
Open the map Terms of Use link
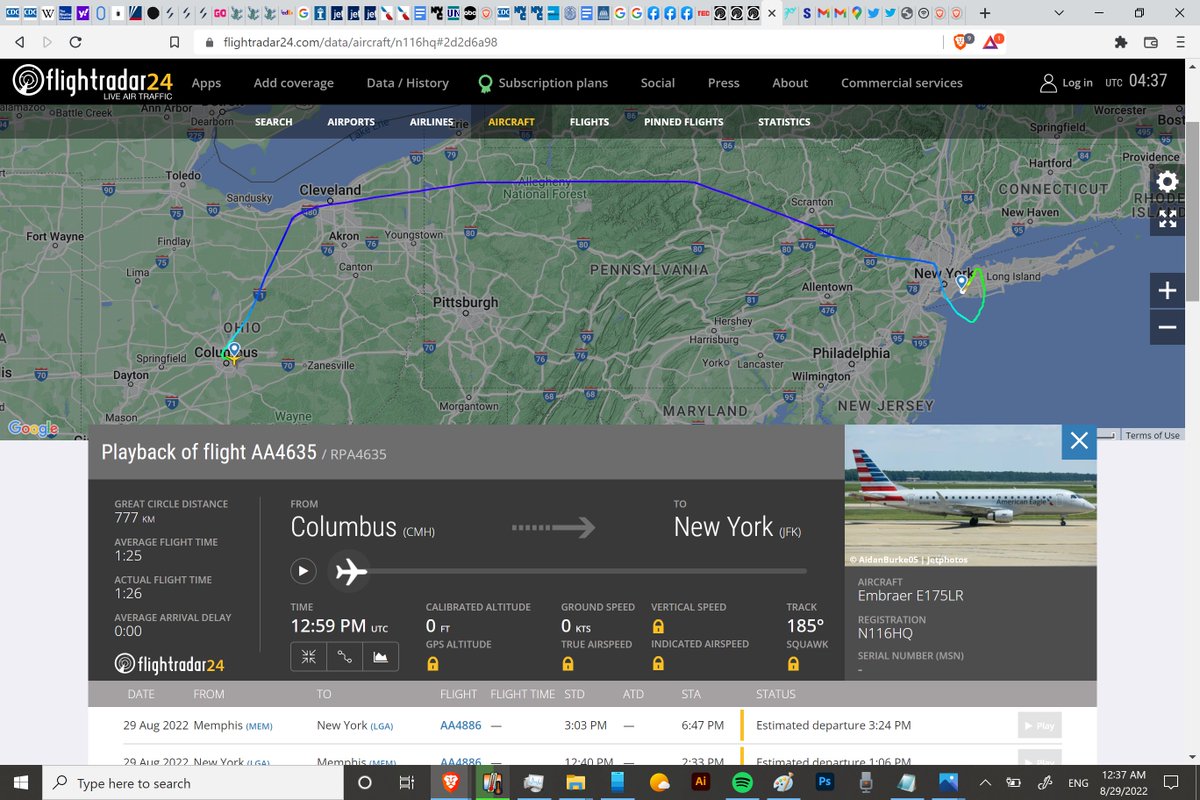coord(1152,435)
